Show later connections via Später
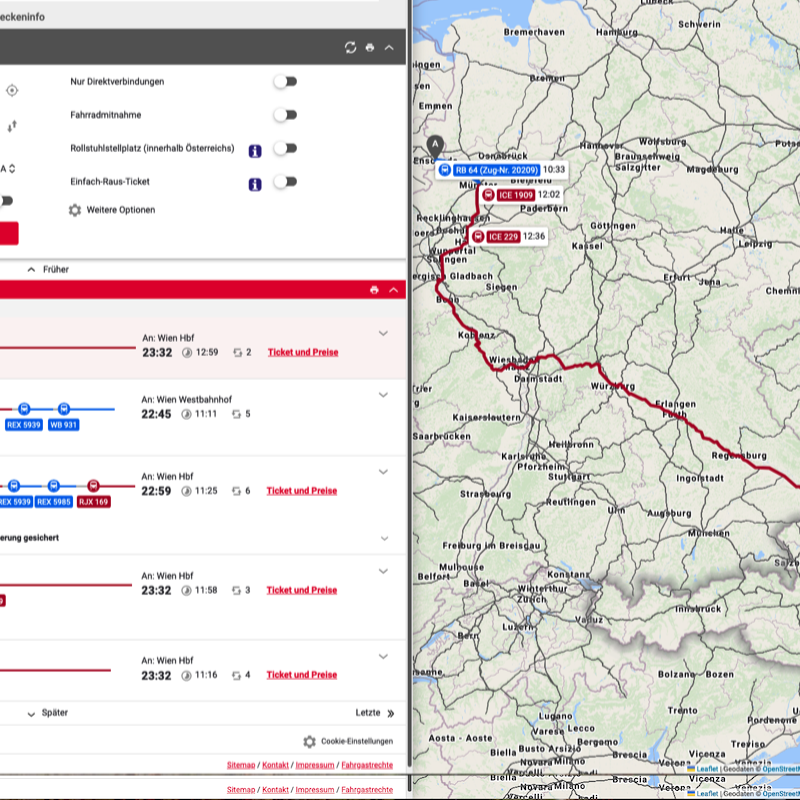Screen dimensions: 800x800 [x=47, y=713]
